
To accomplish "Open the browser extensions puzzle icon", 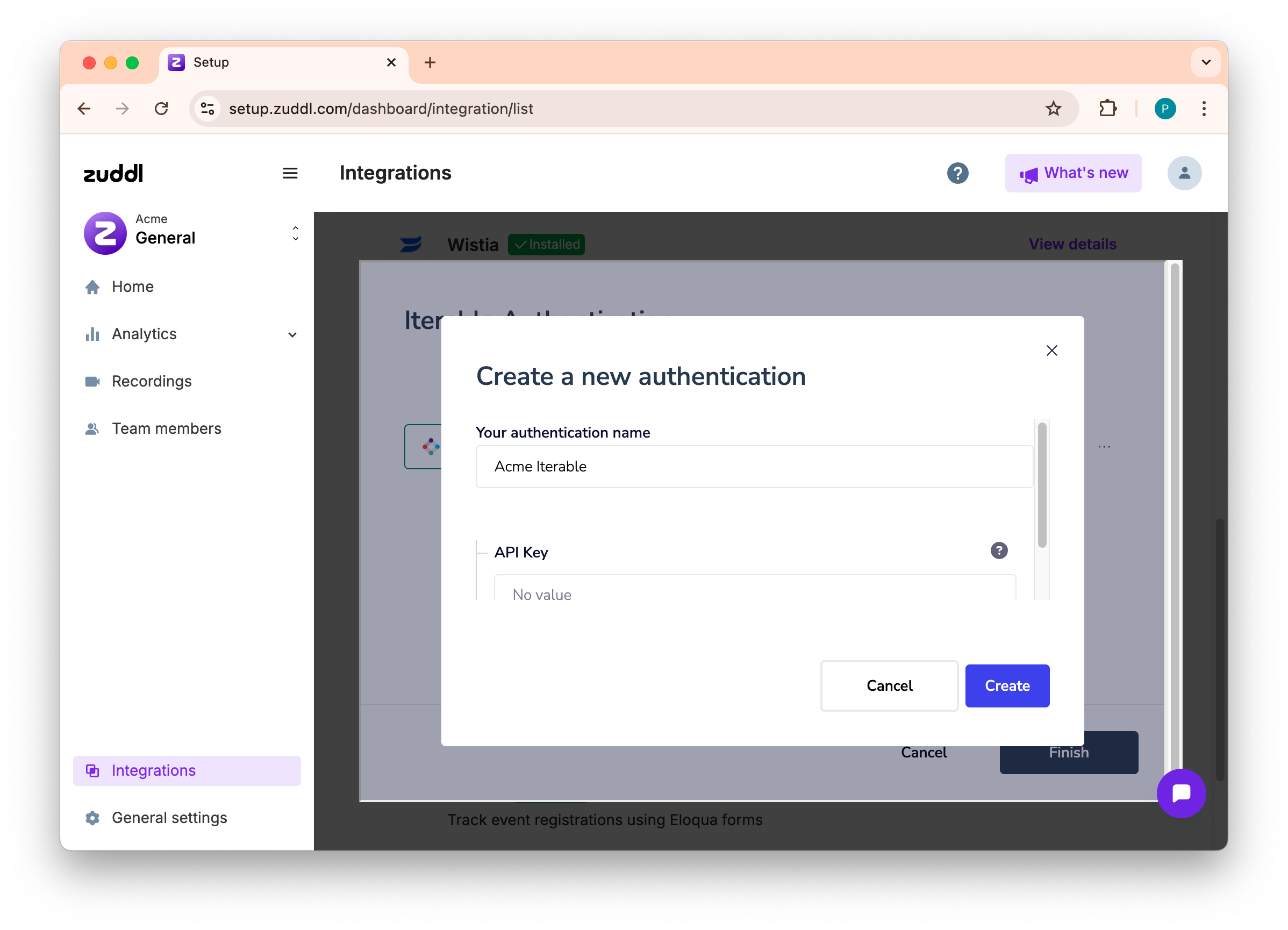I will pos(1107,109).
